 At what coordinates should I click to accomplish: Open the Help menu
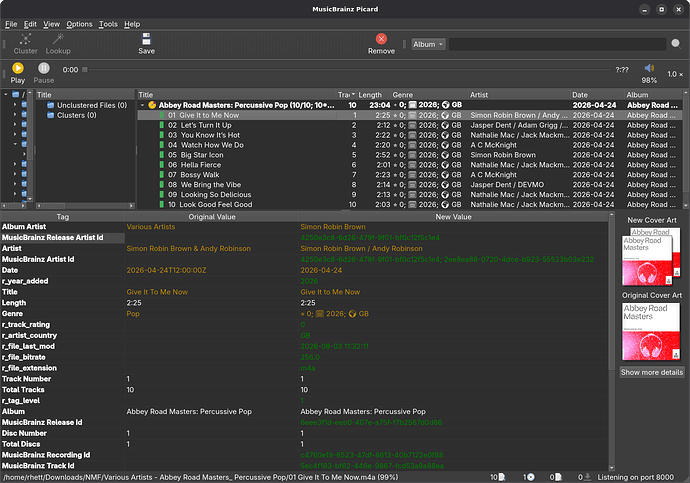coord(132,24)
